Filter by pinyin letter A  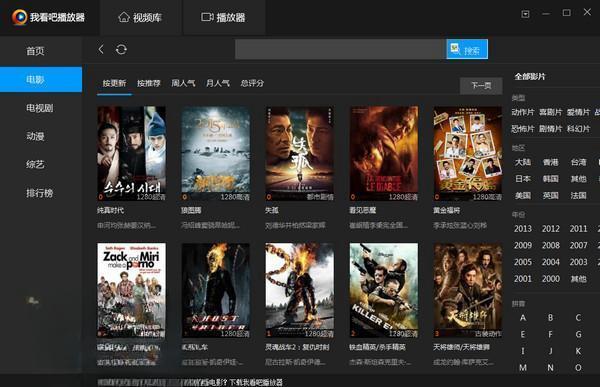coord(523,318)
